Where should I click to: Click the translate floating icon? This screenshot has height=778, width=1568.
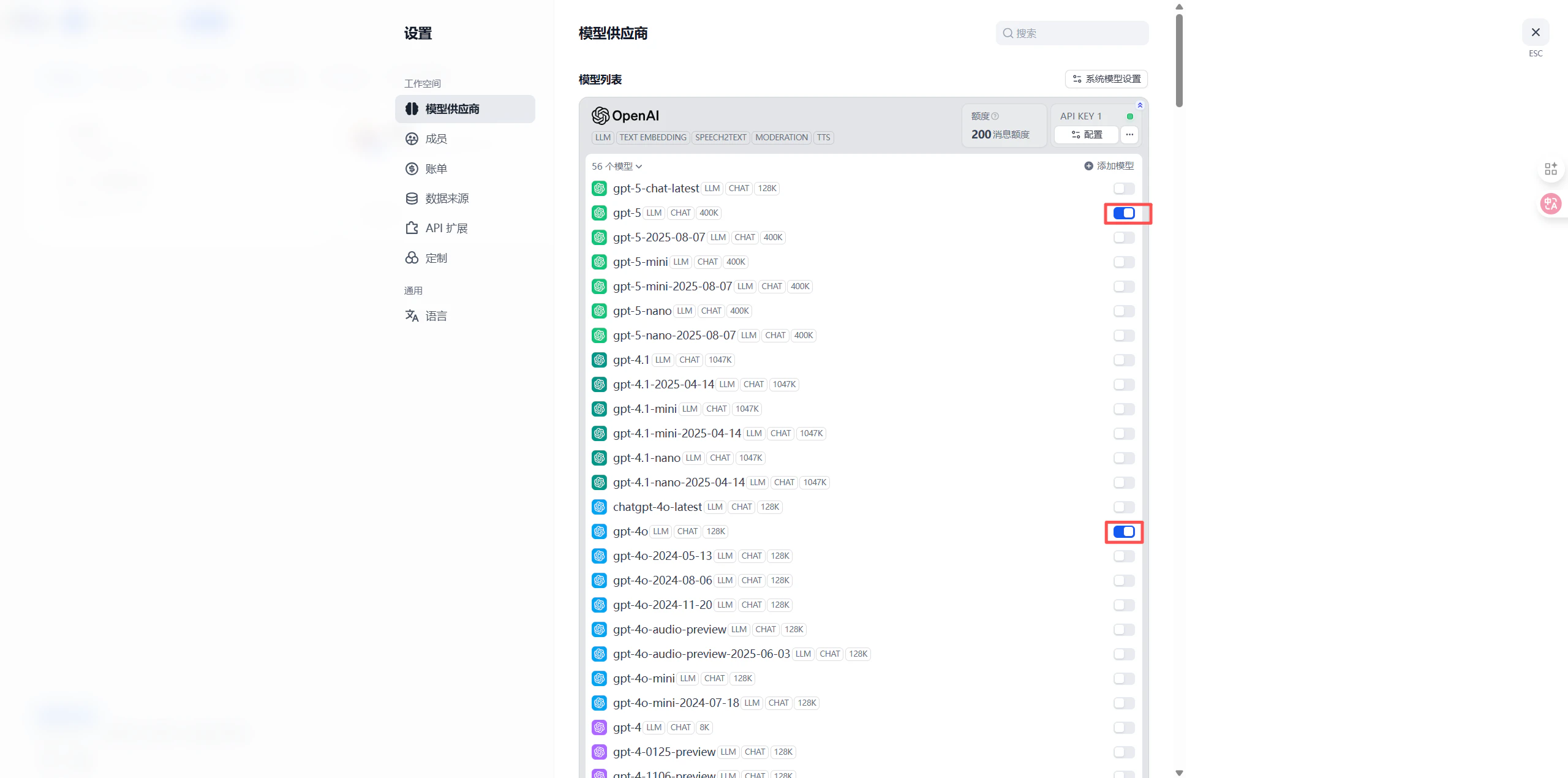[x=1551, y=203]
